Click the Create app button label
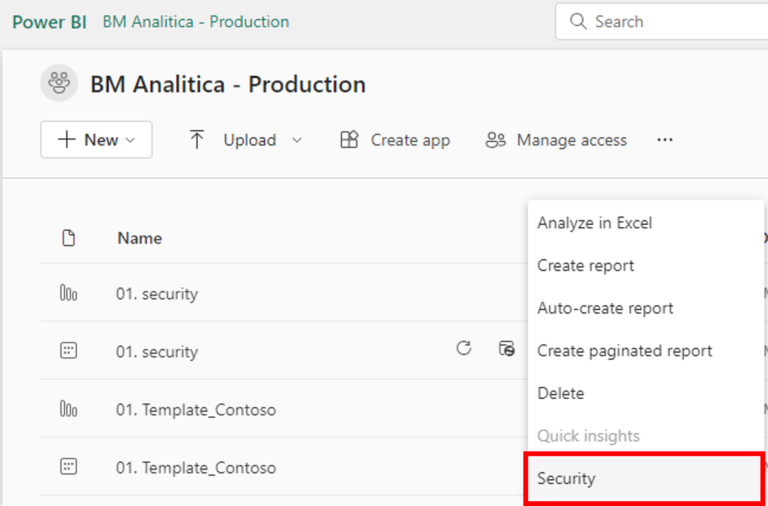 [x=410, y=140]
